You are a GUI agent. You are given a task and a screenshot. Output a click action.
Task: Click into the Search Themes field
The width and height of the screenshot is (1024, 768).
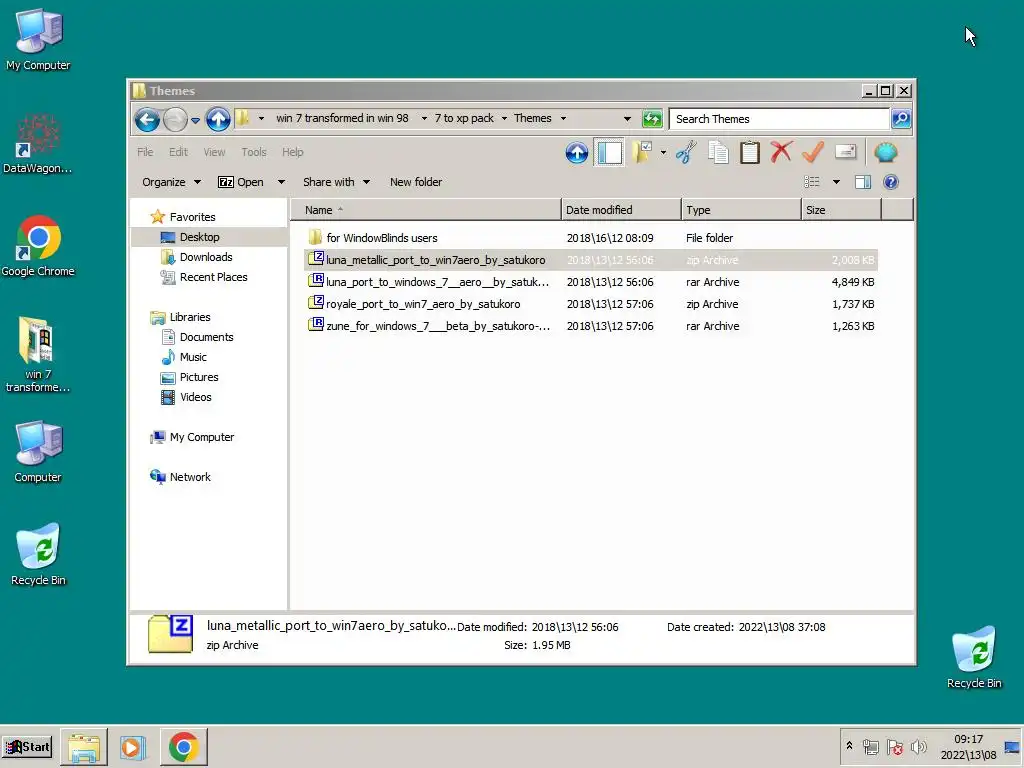coord(779,119)
